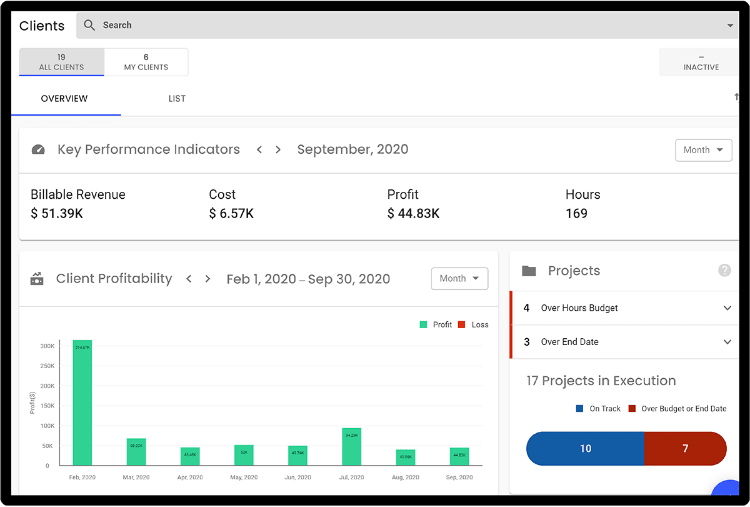
Task: Go to next Client Profitability period
Action: [x=208, y=278]
